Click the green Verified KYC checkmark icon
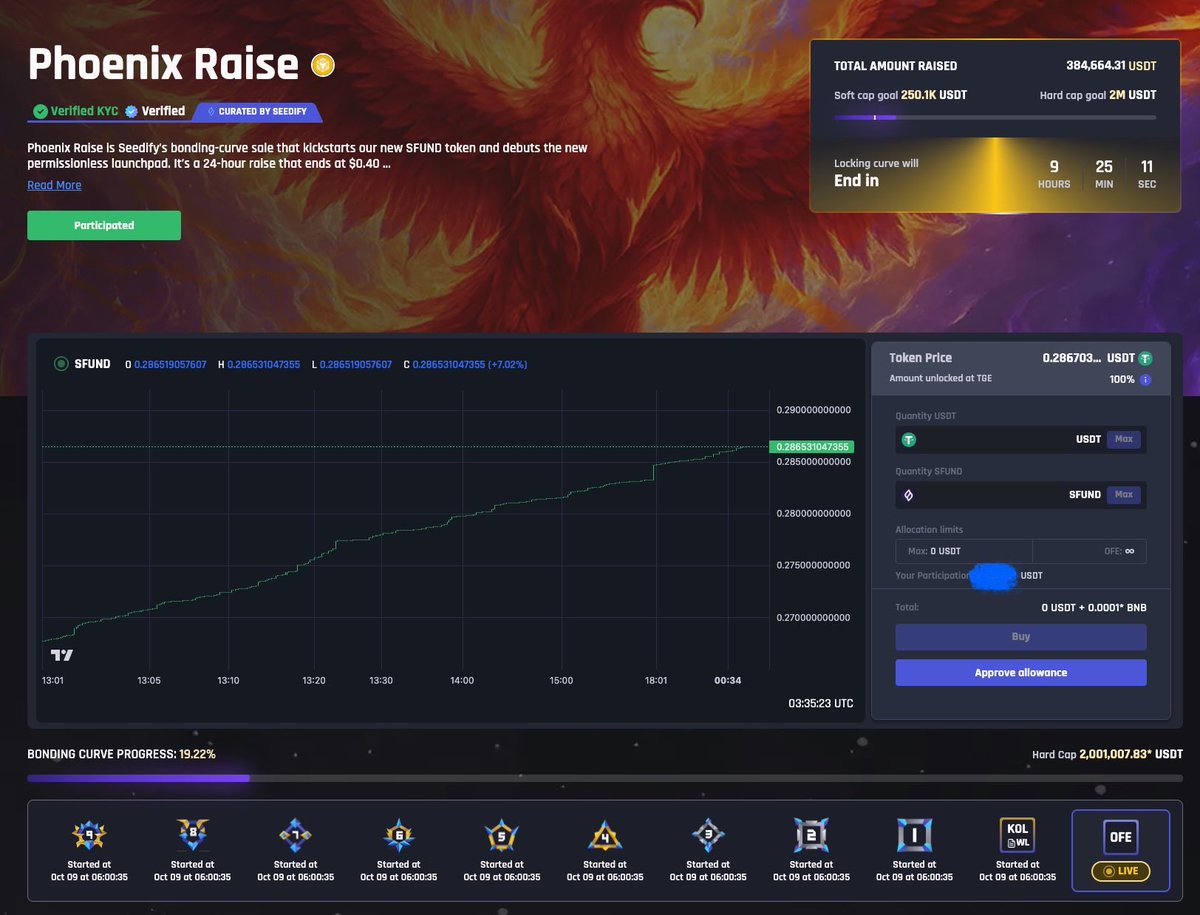The height and width of the screenshot is (915, 1200). pyautogui.click(x=40, y=111)
